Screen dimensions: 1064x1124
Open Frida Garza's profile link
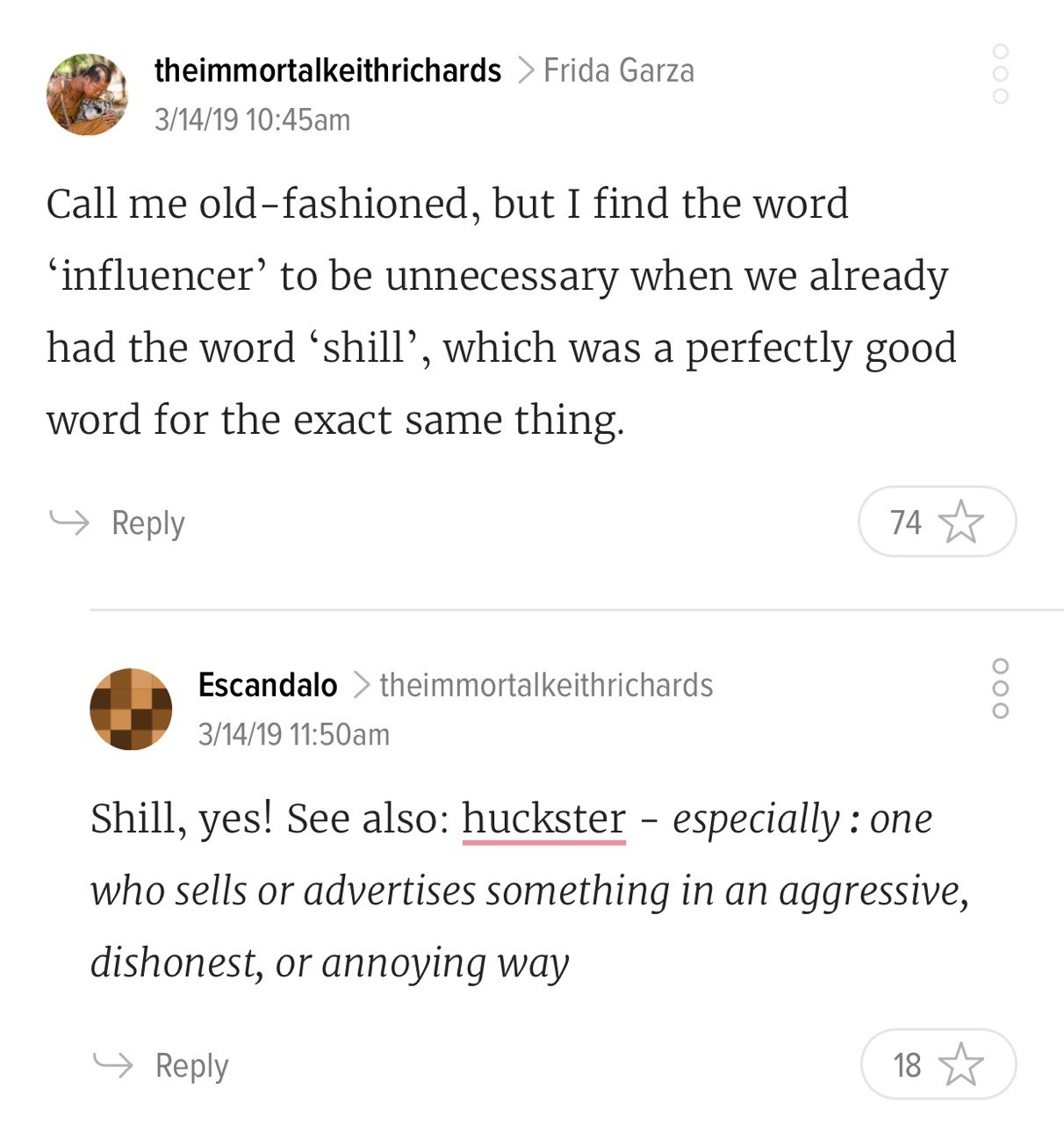click(x=618, y=70)
